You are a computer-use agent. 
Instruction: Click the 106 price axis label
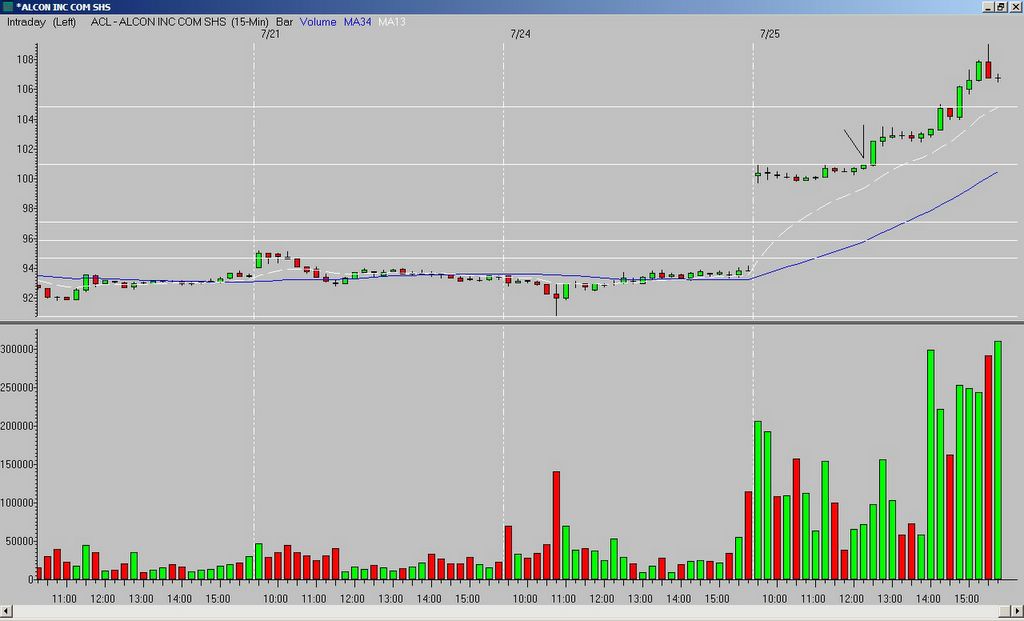pos(25,89)
